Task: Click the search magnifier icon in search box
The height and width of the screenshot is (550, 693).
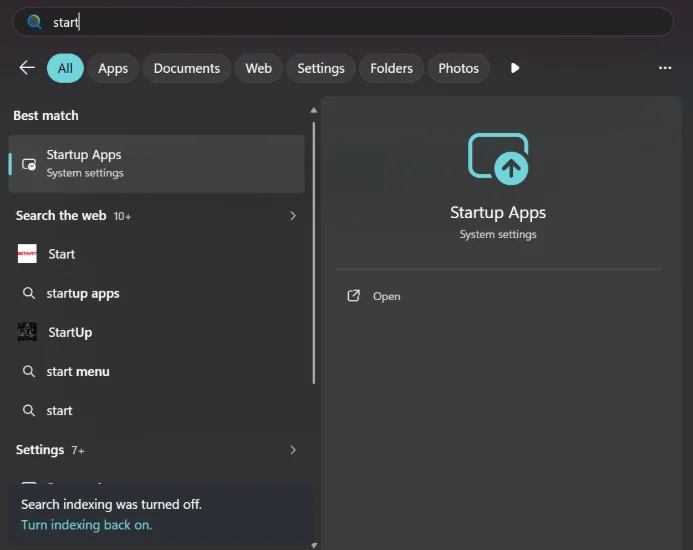Action: 34,22
